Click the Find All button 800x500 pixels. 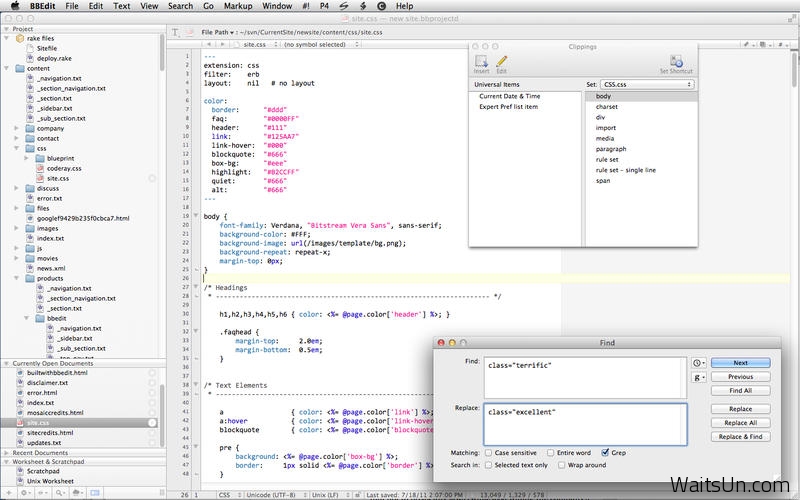[740, 390]
